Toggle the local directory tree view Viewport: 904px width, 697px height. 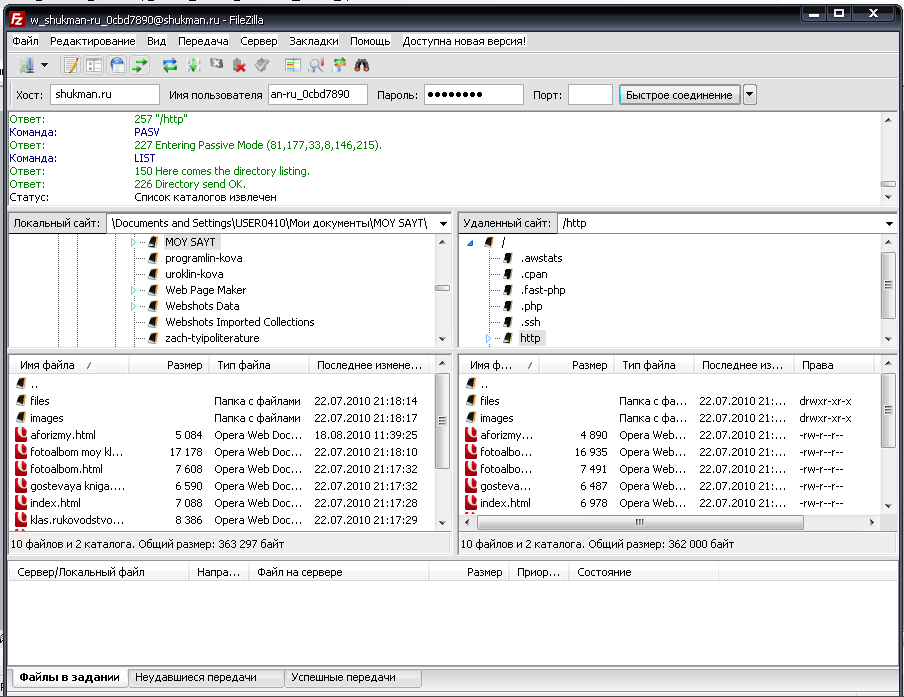coord(94,65)
